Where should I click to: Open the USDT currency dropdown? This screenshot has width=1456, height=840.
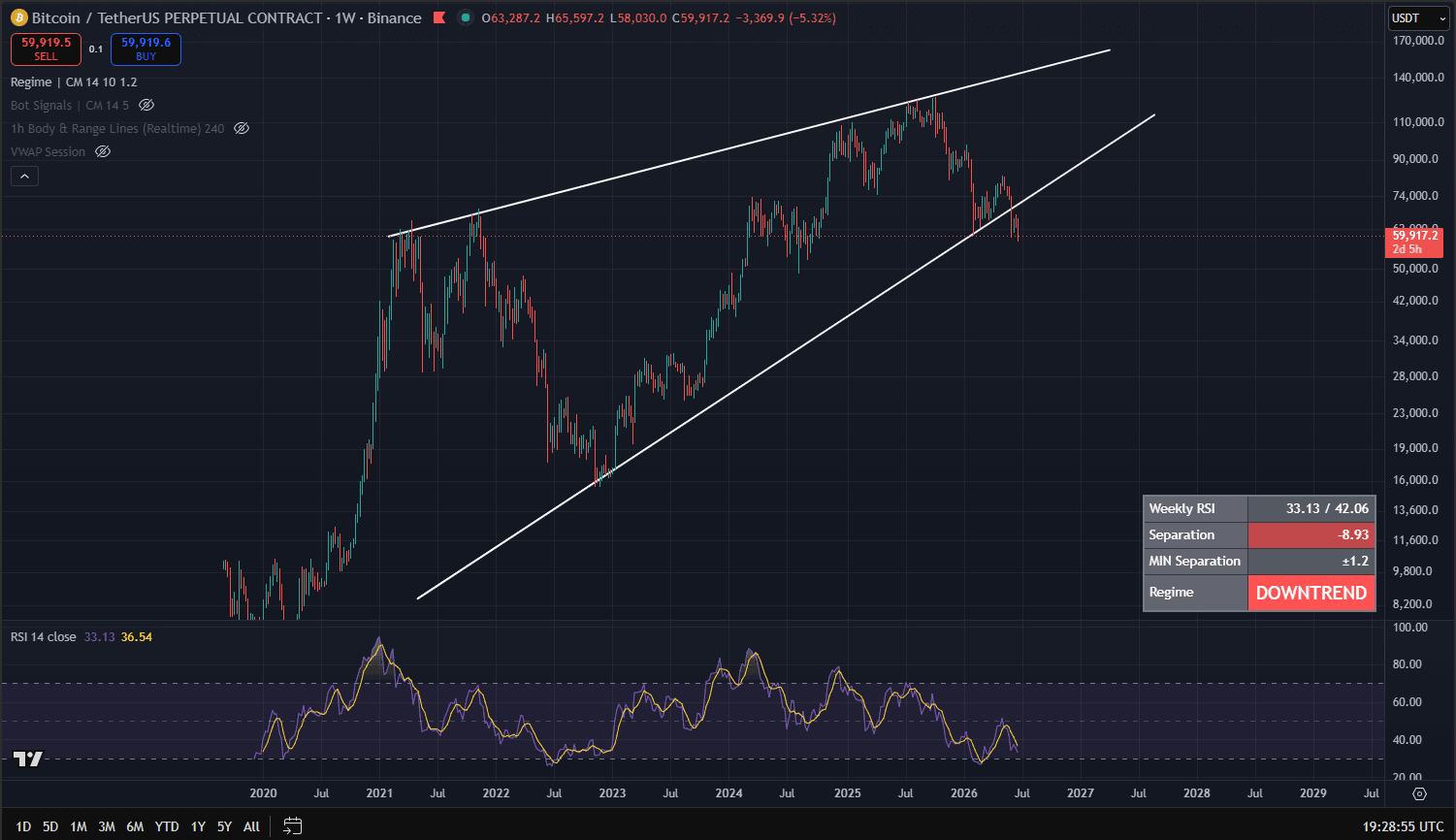click(1419, 17)
